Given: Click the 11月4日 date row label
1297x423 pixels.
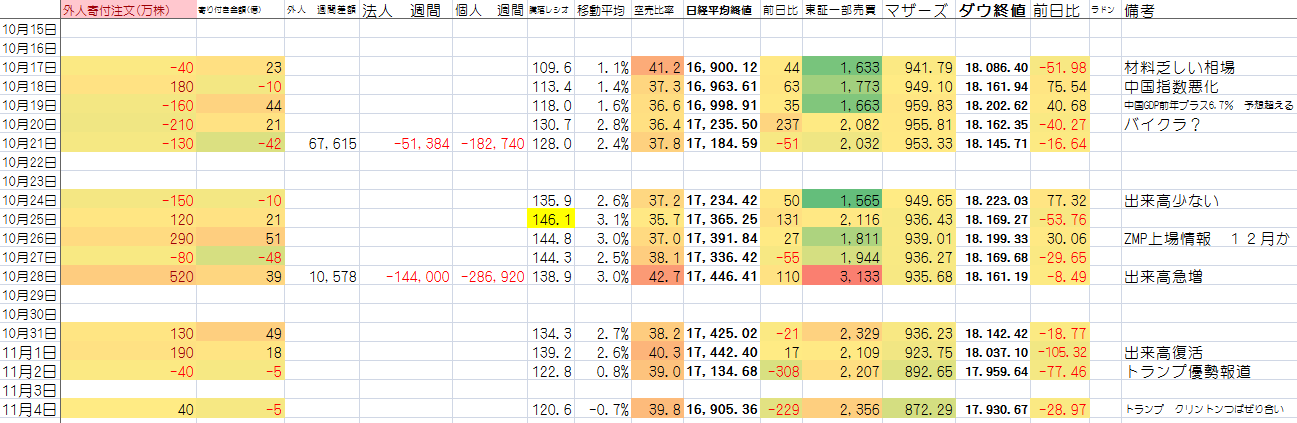Looking at the screenshot, I should tap(30, 409).
